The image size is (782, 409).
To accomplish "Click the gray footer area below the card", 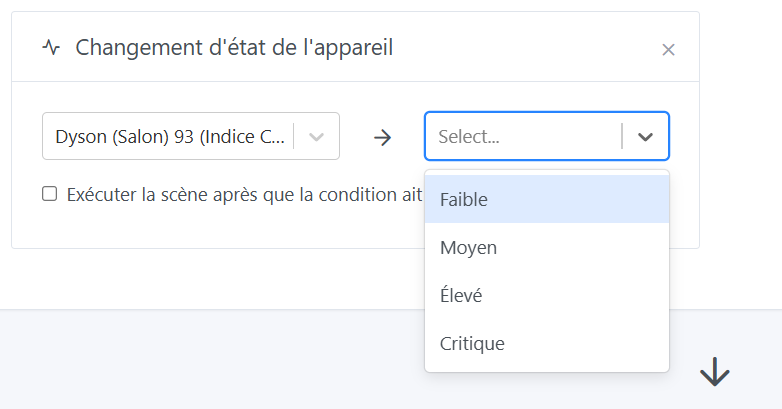I will (x=200, y=360).
